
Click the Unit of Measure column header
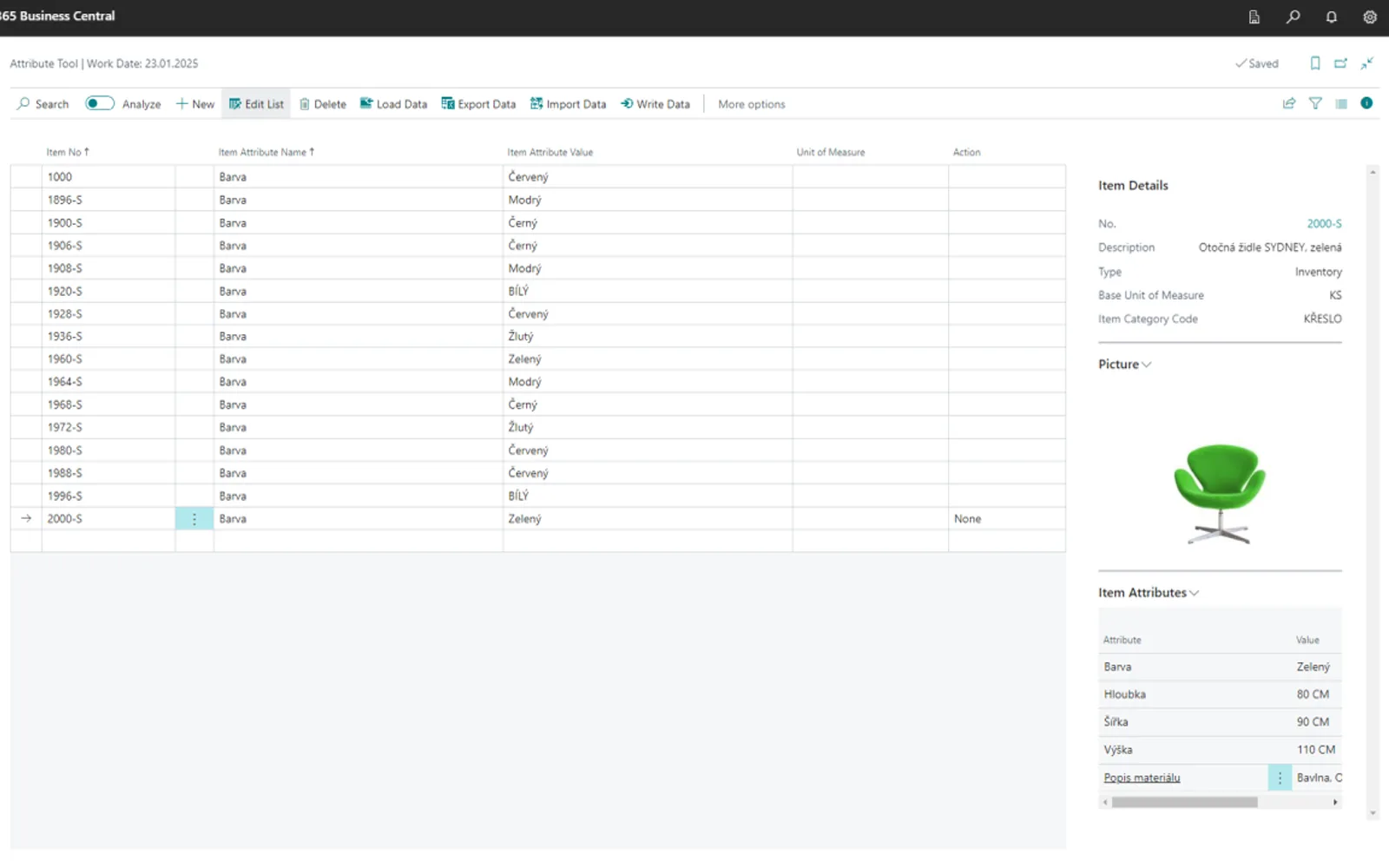831,152
